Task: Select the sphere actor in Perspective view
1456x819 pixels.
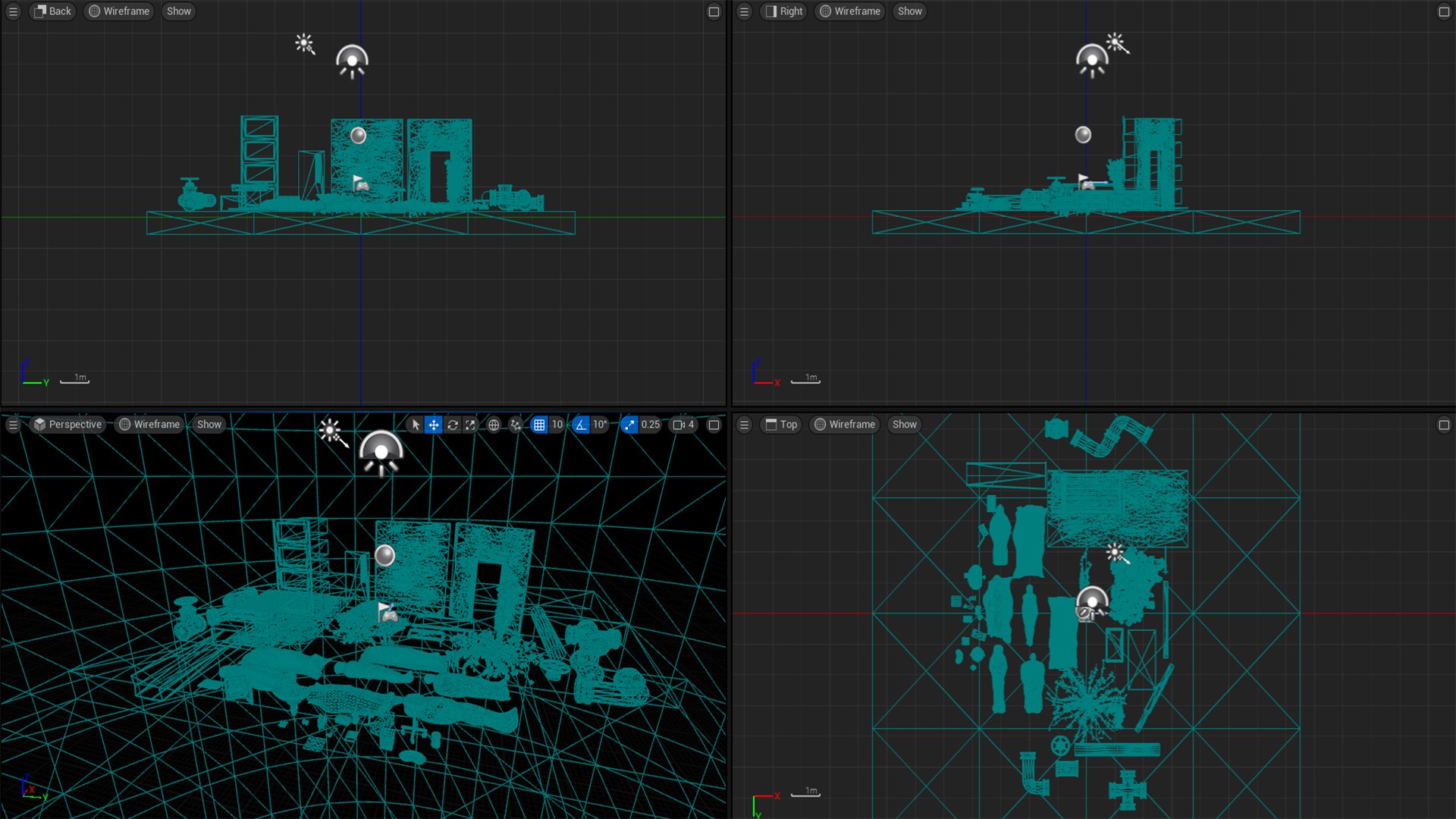Action: tap(385, 556)
